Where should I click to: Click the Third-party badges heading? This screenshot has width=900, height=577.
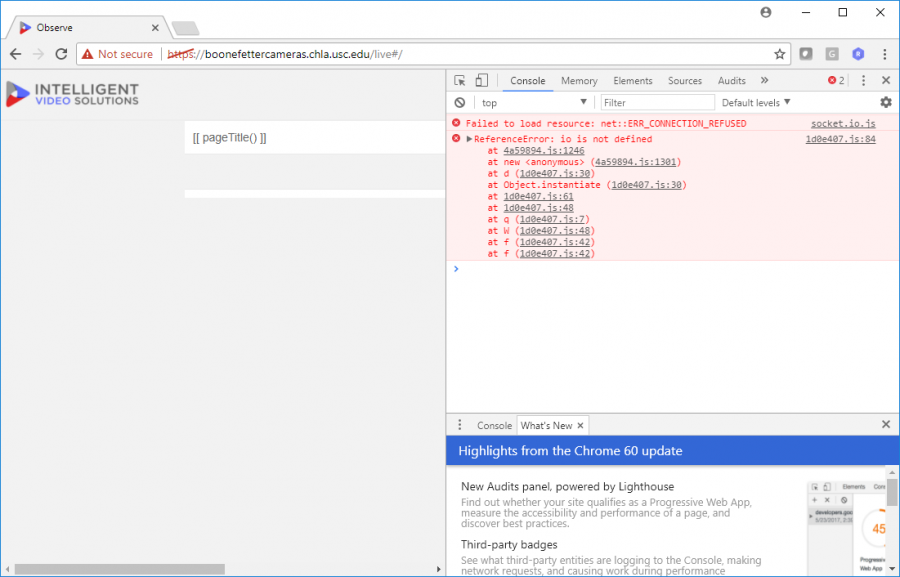[x=509, y=544]
